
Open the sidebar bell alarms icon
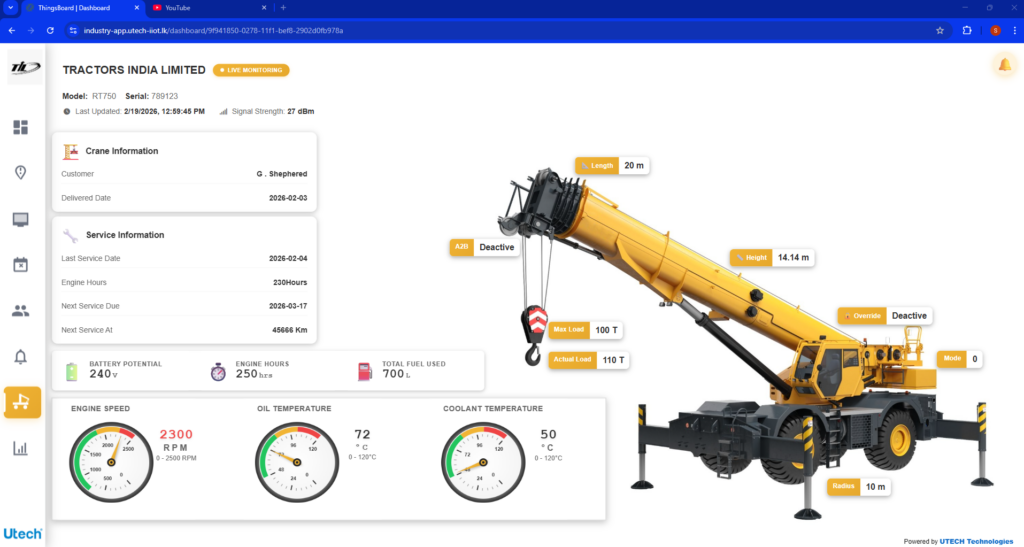[x=21, y=356]
